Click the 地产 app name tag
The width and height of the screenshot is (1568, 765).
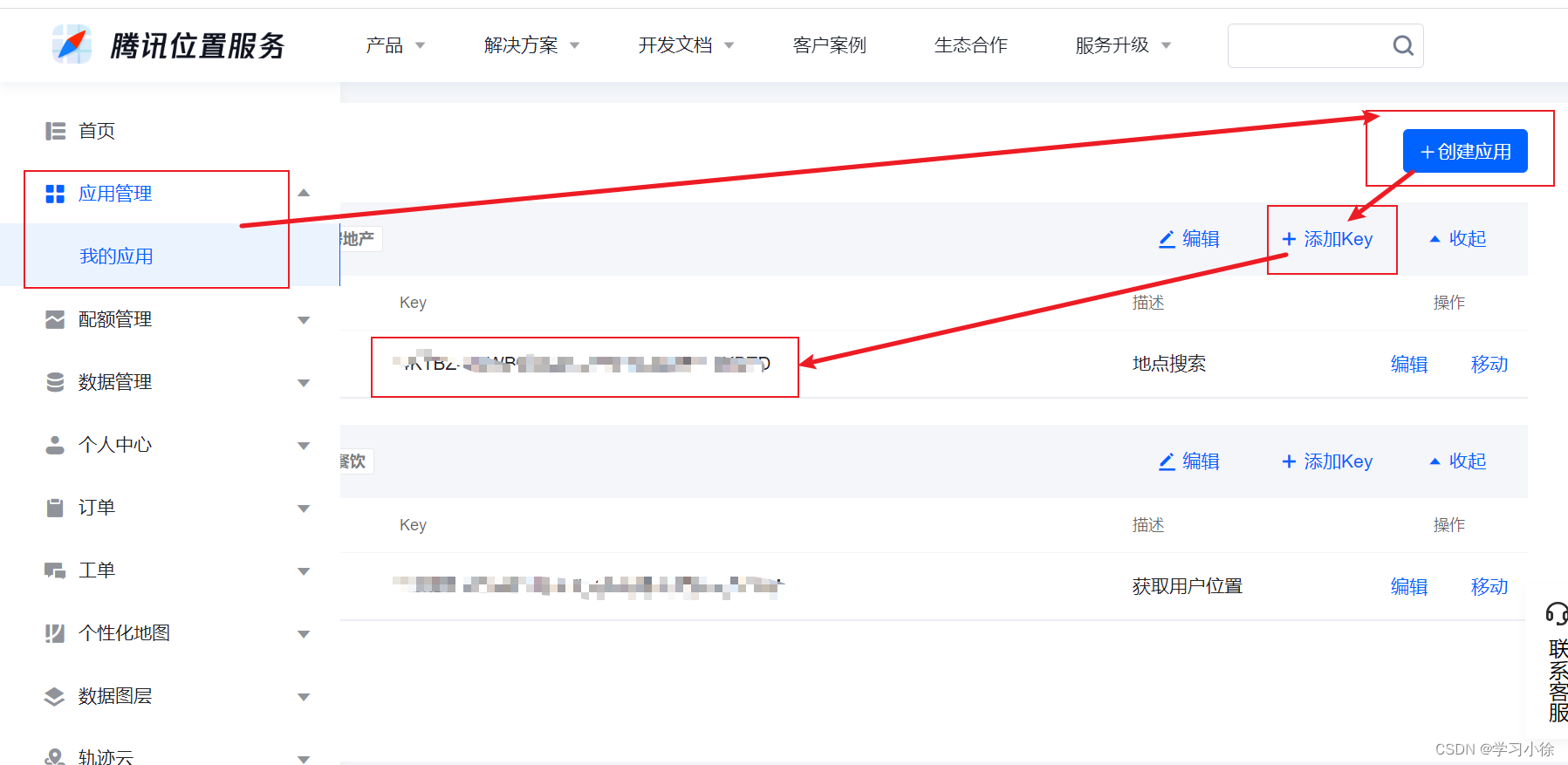pos(359,239)
